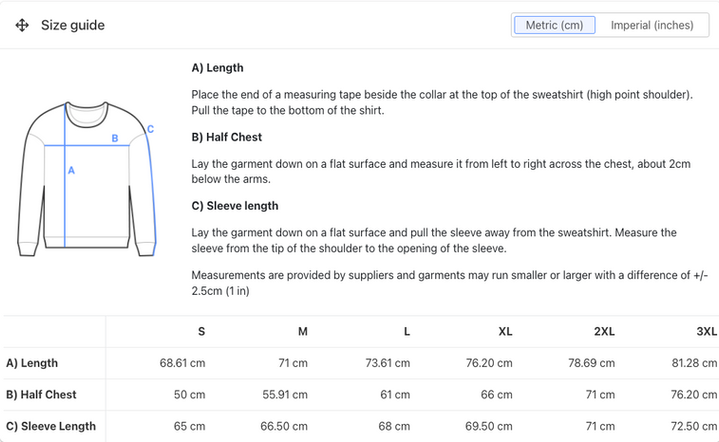Select the M size column header
This screenshot has height=442, width=719.
click(x=302, y=332)
